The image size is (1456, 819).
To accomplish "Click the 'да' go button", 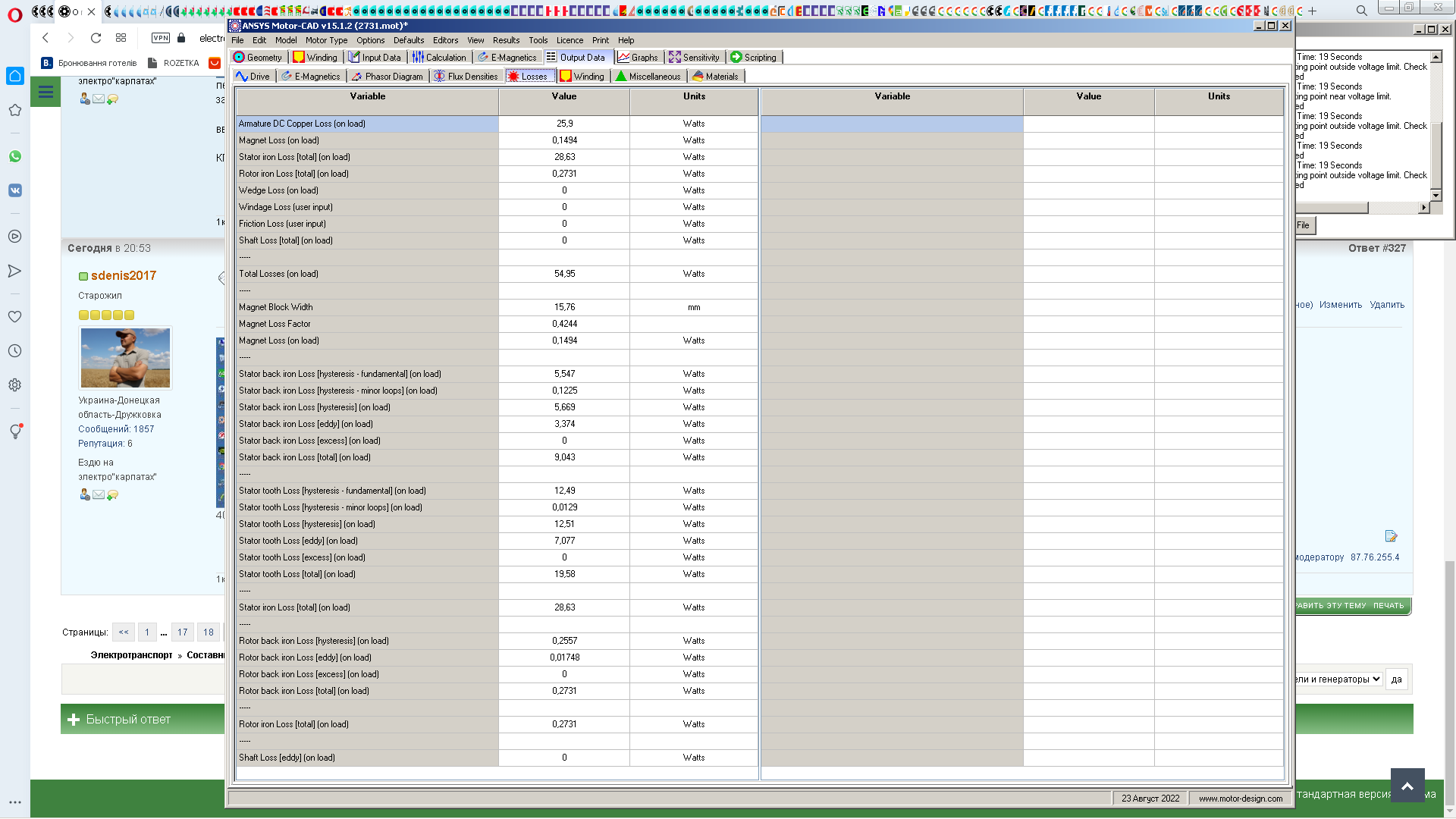I will tap(1397, 679).
